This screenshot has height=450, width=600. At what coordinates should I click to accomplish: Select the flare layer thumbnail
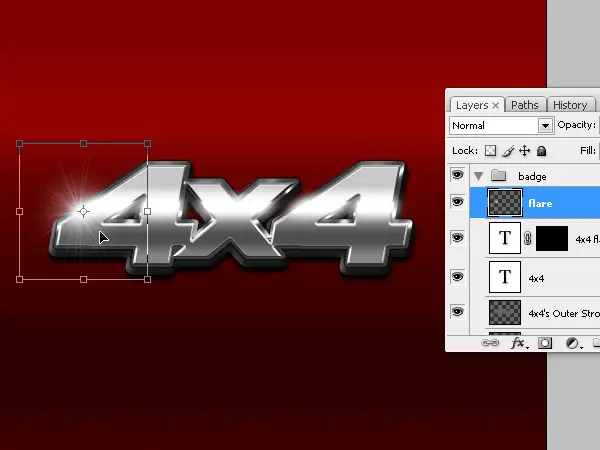[505, 203]
